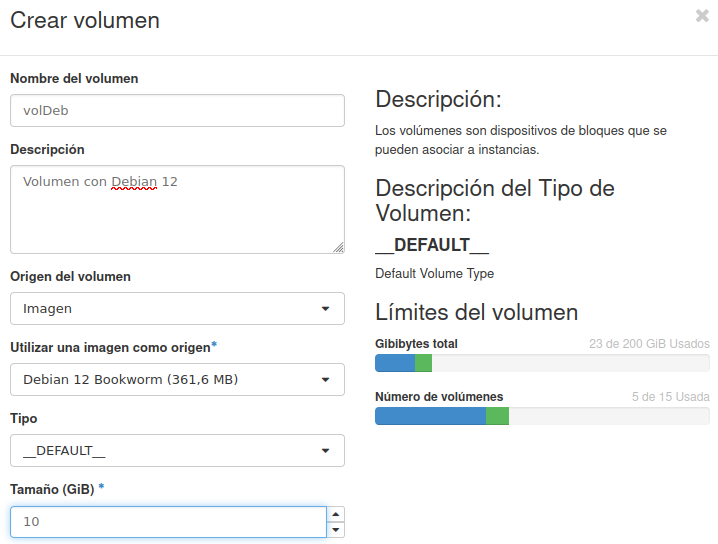Viewport: 718px width, 544px height.
Task: Open the Debian 12 Bookworm image dropdown
Action: (177, 380)
